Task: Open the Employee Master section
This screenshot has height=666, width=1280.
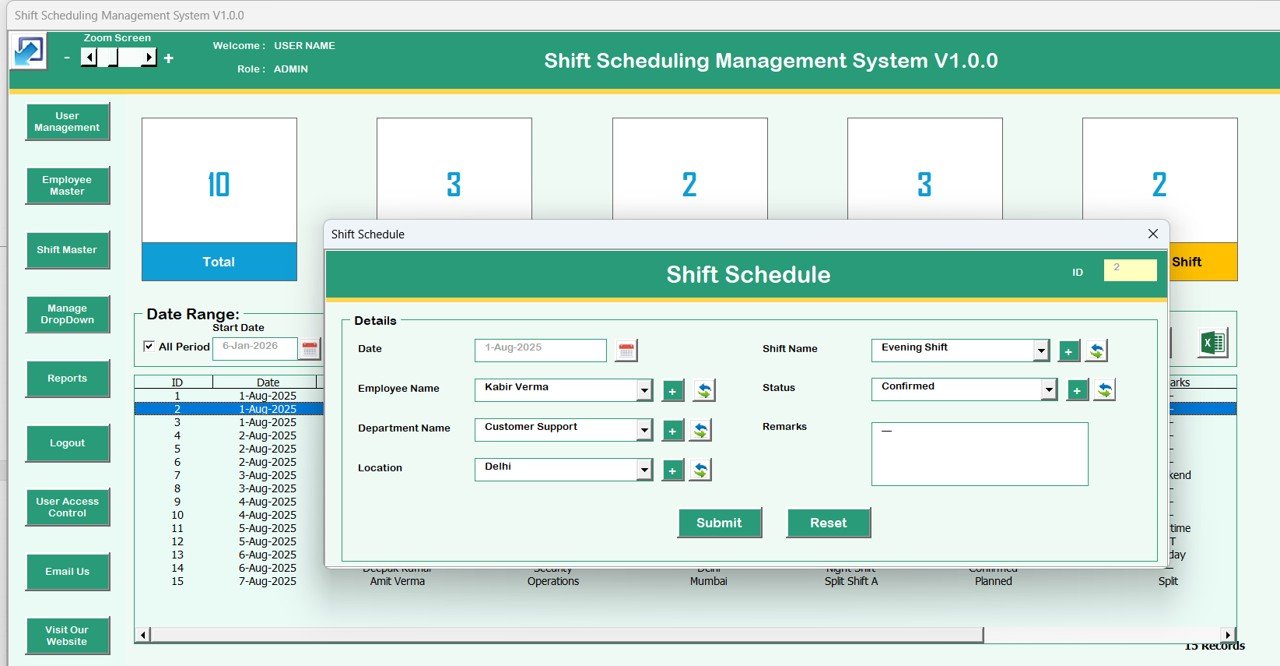Action: coord(67,186)
